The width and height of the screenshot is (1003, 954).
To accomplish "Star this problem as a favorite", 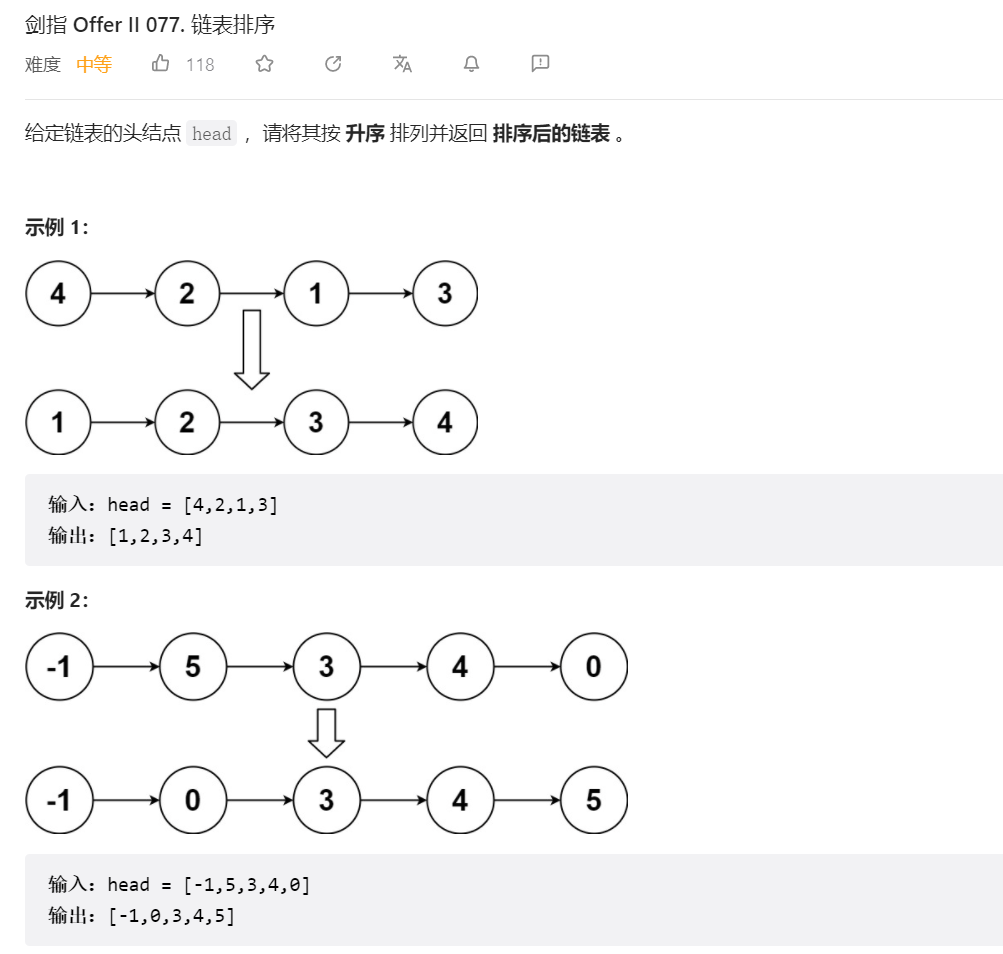I will pos(264,64).
